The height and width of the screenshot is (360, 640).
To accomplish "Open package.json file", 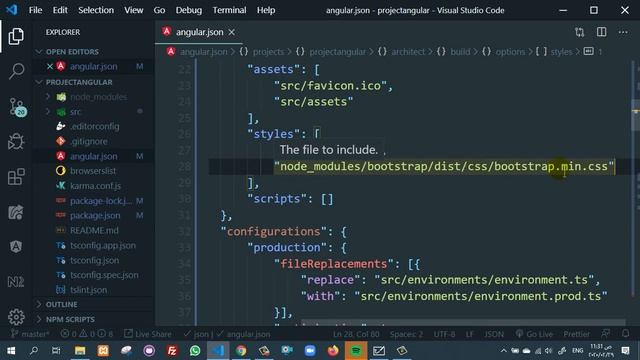I will pyautogui.click(x=95, y=215).
